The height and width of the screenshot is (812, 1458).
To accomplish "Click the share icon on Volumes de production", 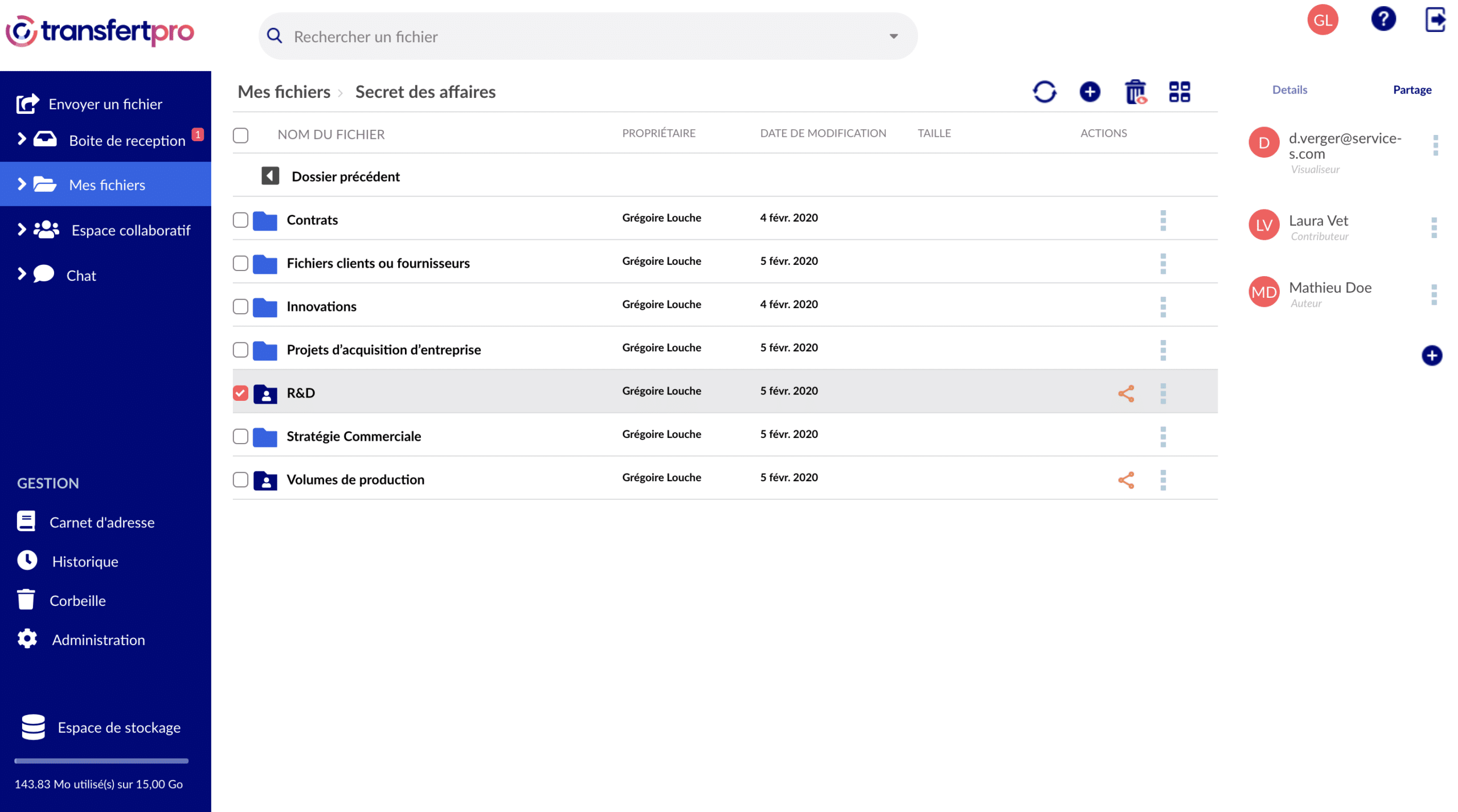I will click(1126, 480).
